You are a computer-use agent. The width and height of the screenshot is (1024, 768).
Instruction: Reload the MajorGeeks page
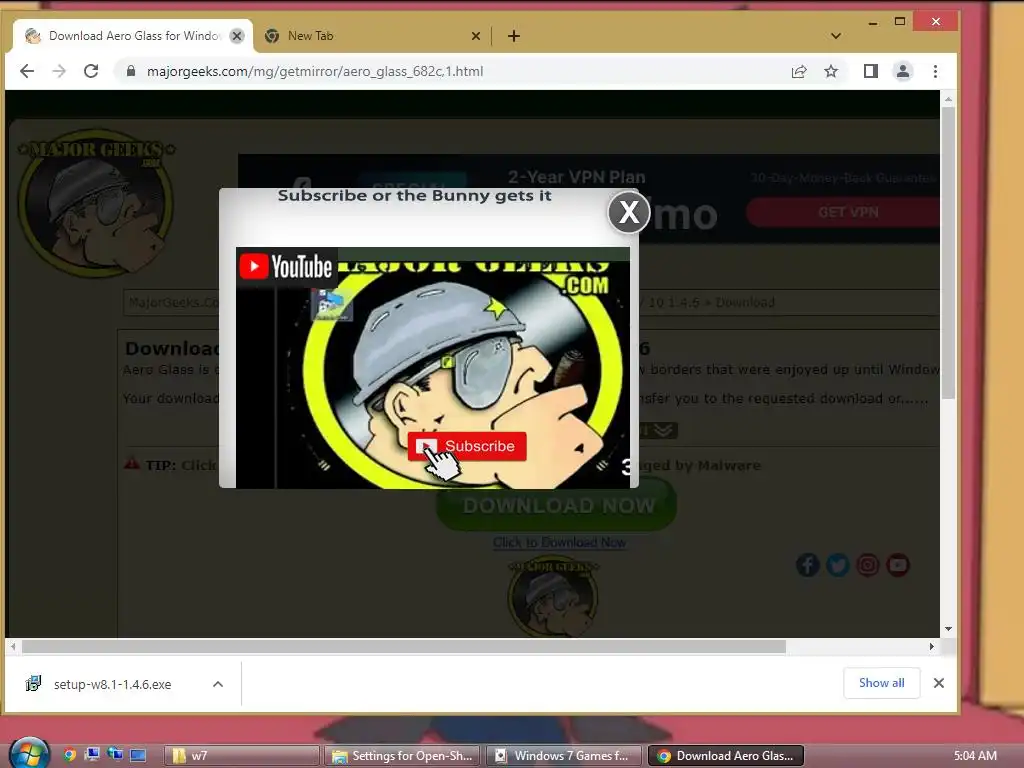pos(91,71)
